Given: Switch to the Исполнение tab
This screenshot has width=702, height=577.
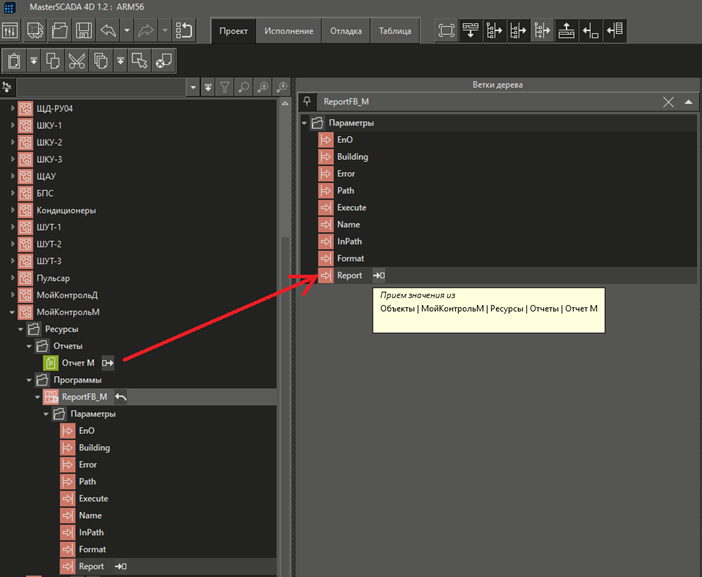Looking at the screenshot, I should 288,31.
